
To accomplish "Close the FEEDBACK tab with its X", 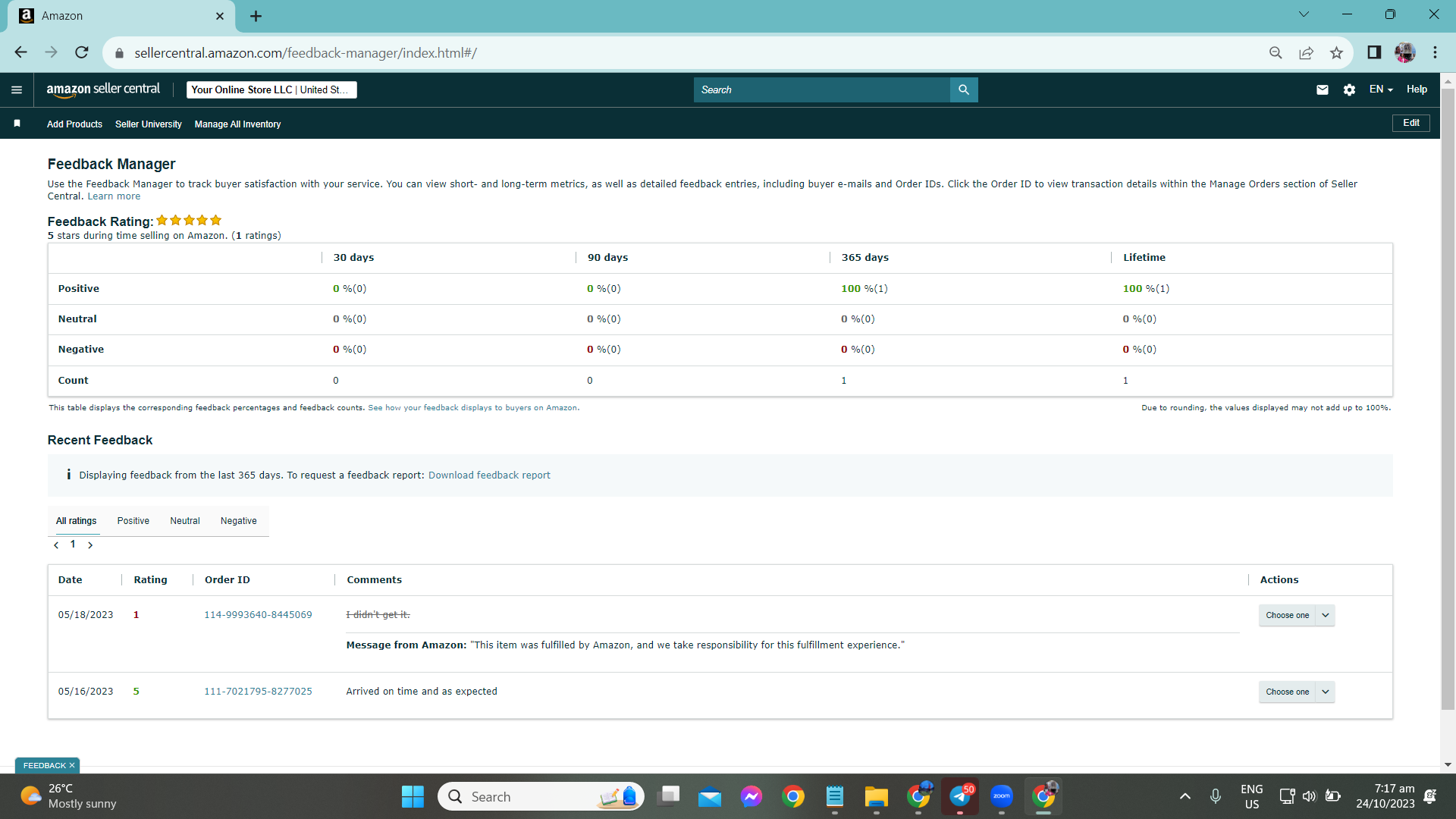I will pyautogui.click(x=72, y=765).
